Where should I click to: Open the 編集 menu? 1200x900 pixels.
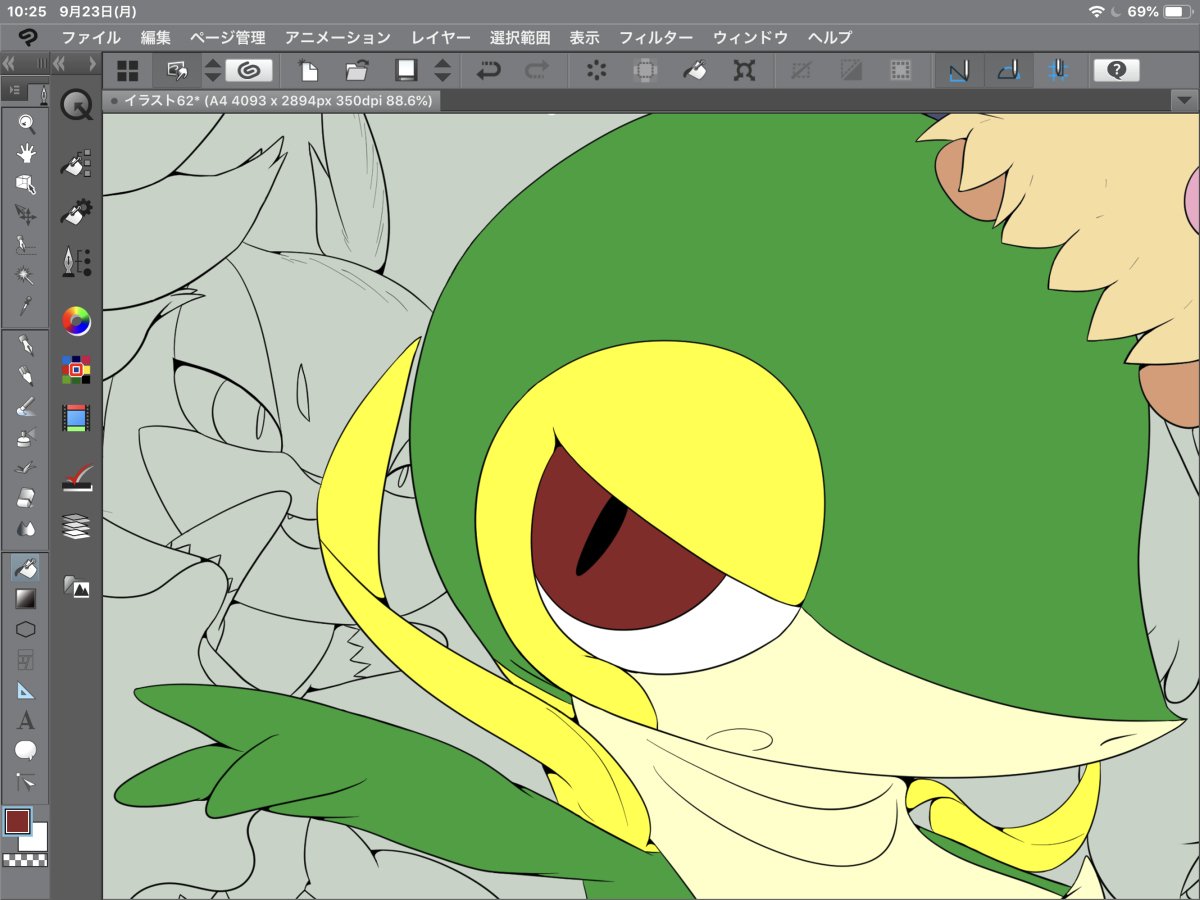click(156, 38)
